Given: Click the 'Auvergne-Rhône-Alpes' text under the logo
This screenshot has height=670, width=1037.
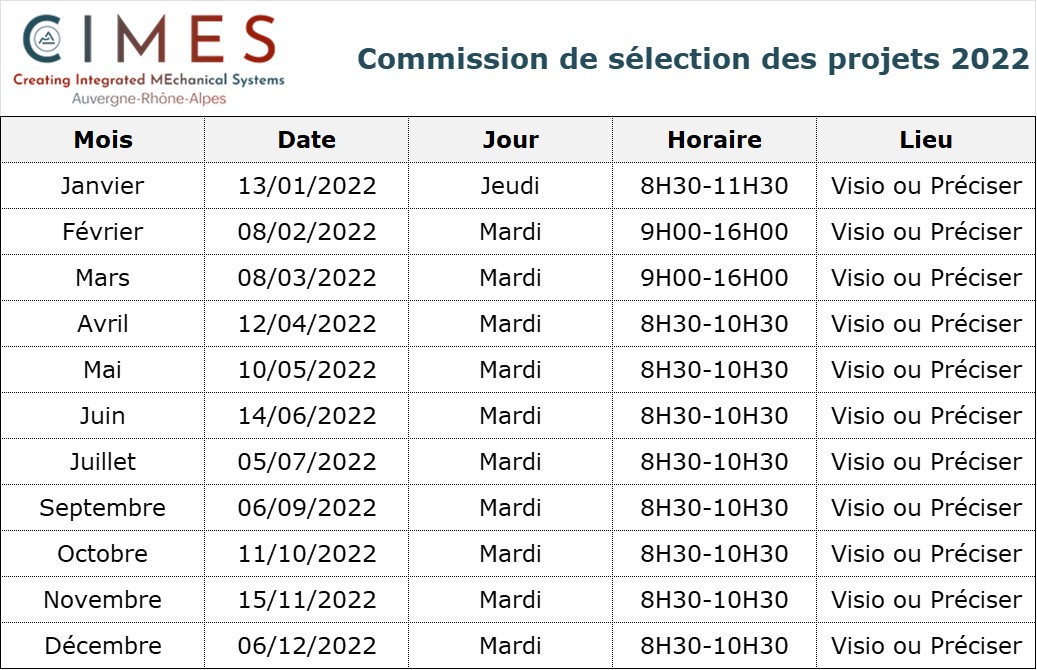Looking at the screenshot, I should (x=150, y=99).
